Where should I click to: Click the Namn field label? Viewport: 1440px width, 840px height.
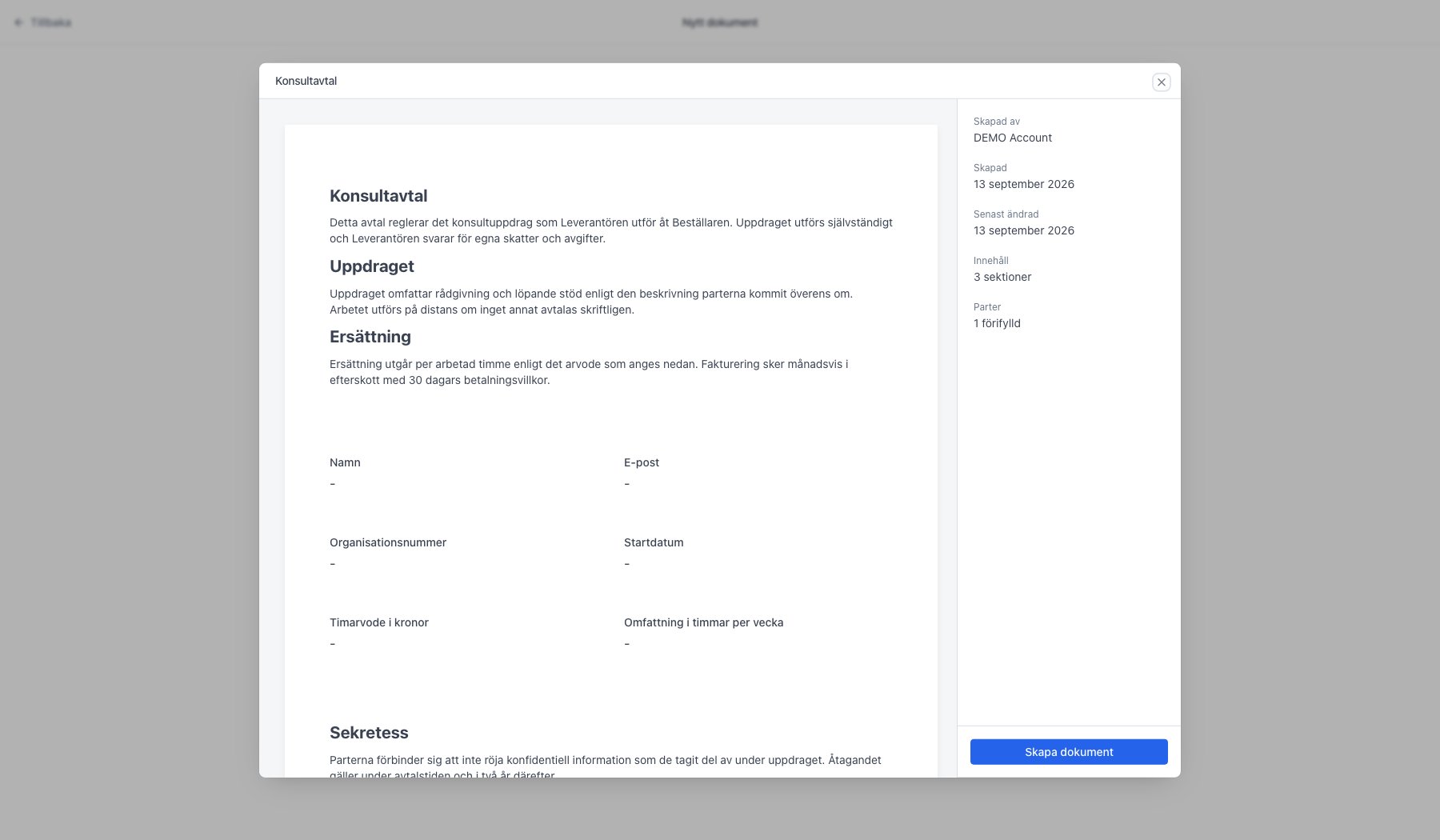click(x=345, y=462)
